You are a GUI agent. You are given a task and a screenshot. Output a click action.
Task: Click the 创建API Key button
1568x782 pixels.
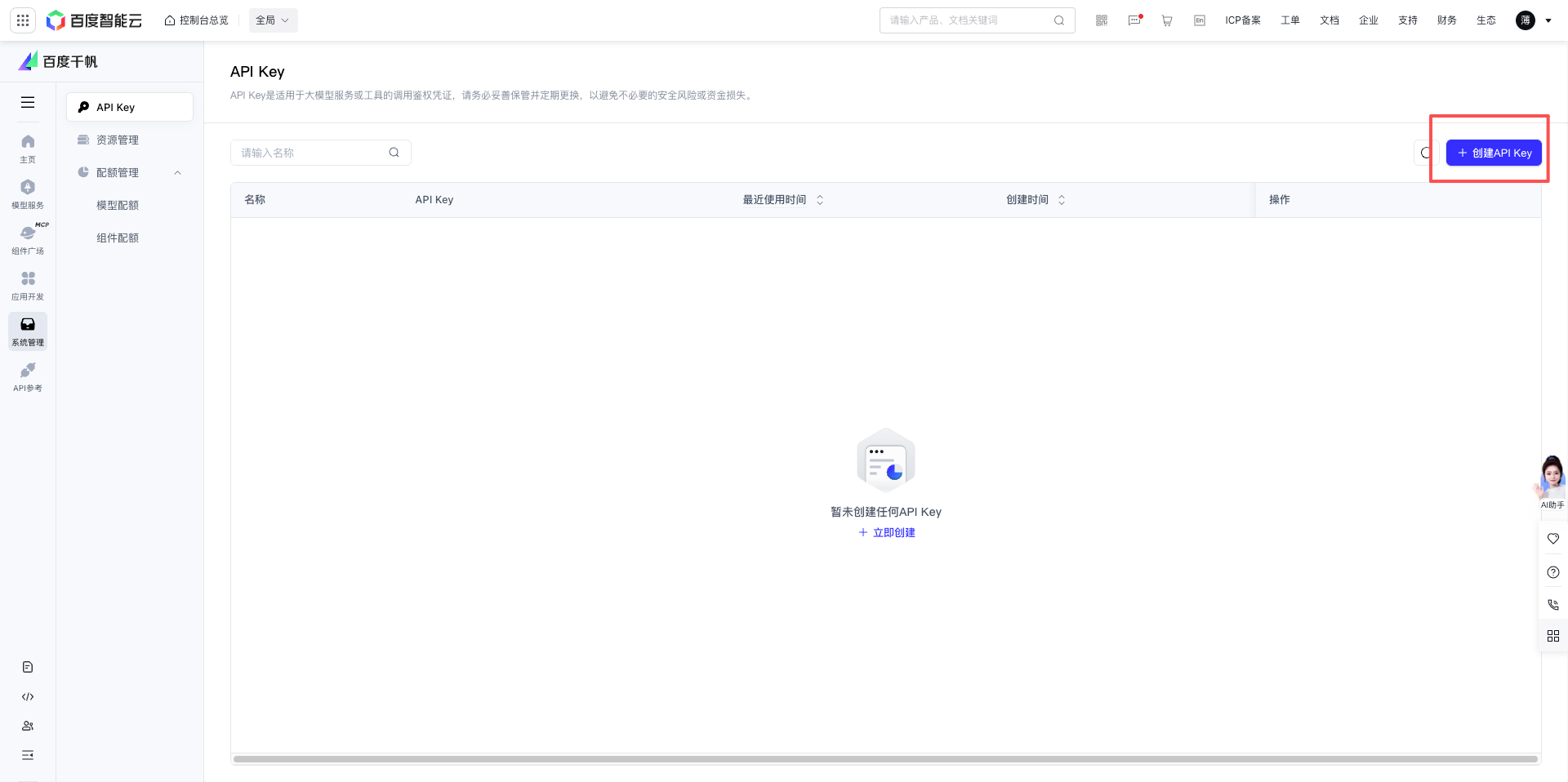click(1493, 152)
